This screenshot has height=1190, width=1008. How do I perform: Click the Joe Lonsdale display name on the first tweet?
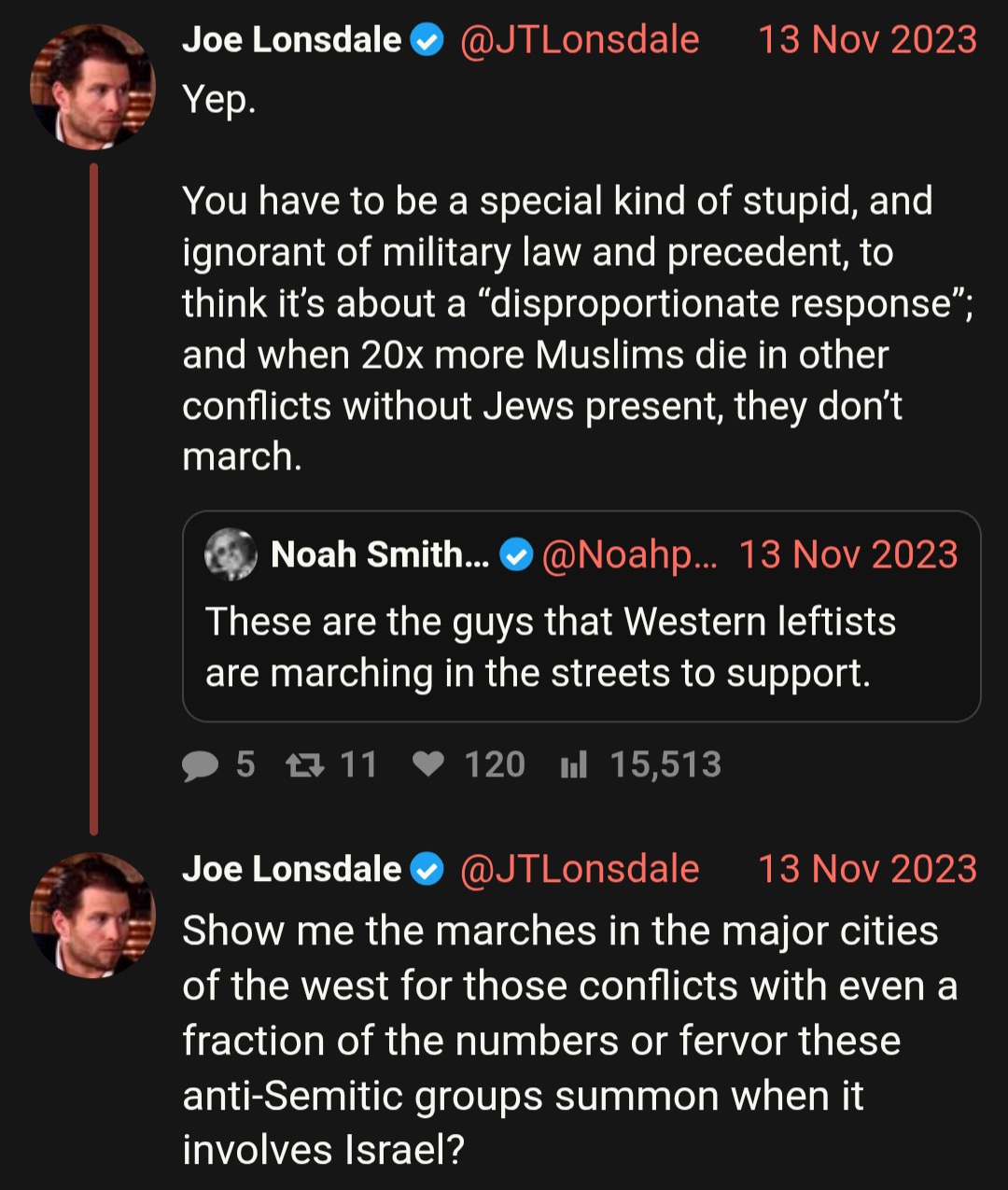coord(291,40)
